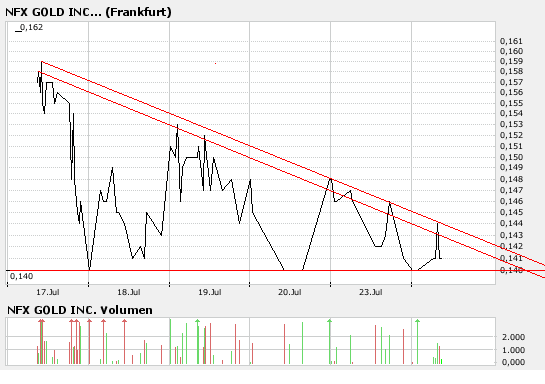Click the 0,146 price axis label
545x384 pixels.
point(511,201)
